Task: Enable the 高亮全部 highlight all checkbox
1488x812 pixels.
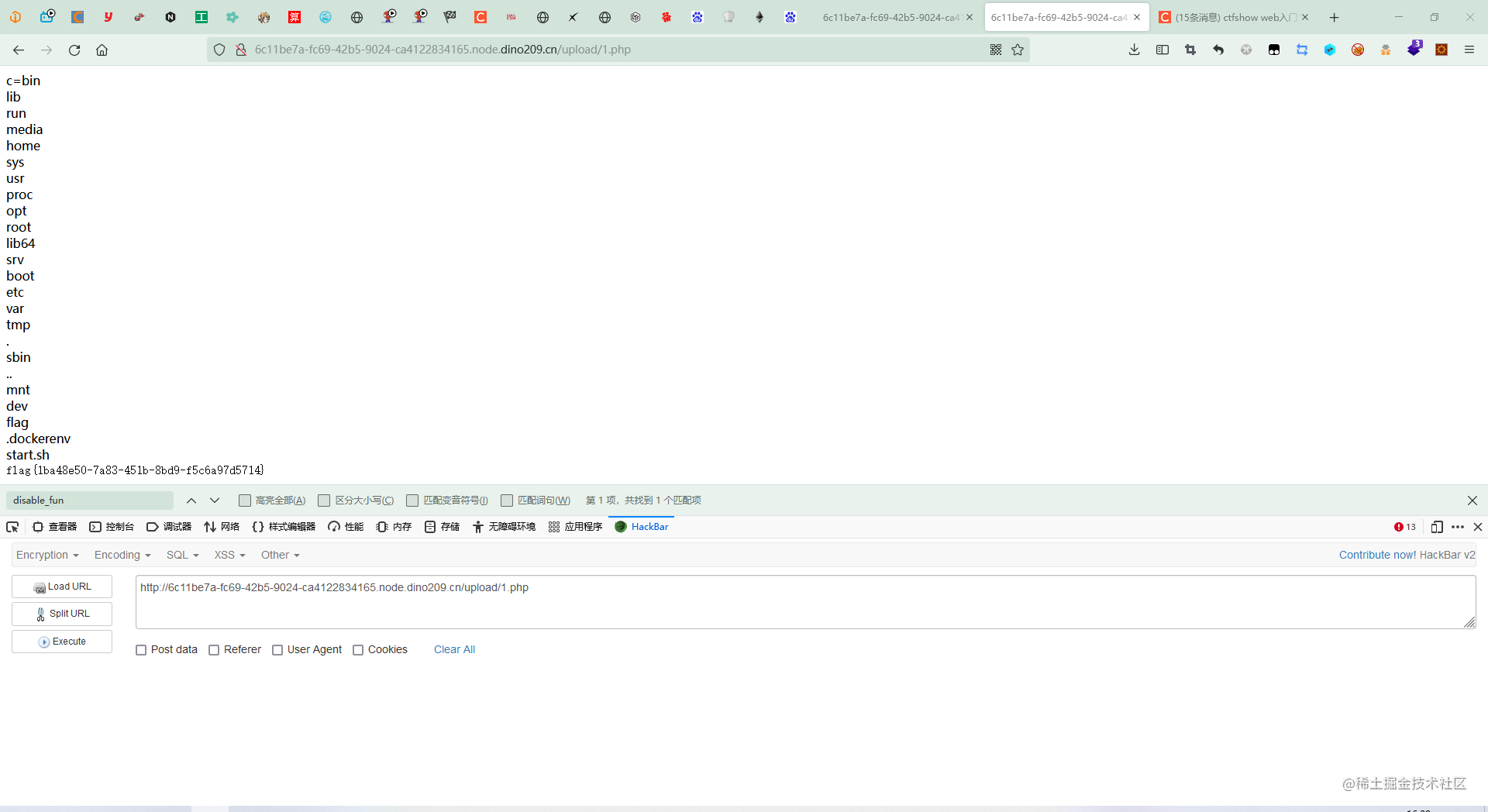Action: 245,501
